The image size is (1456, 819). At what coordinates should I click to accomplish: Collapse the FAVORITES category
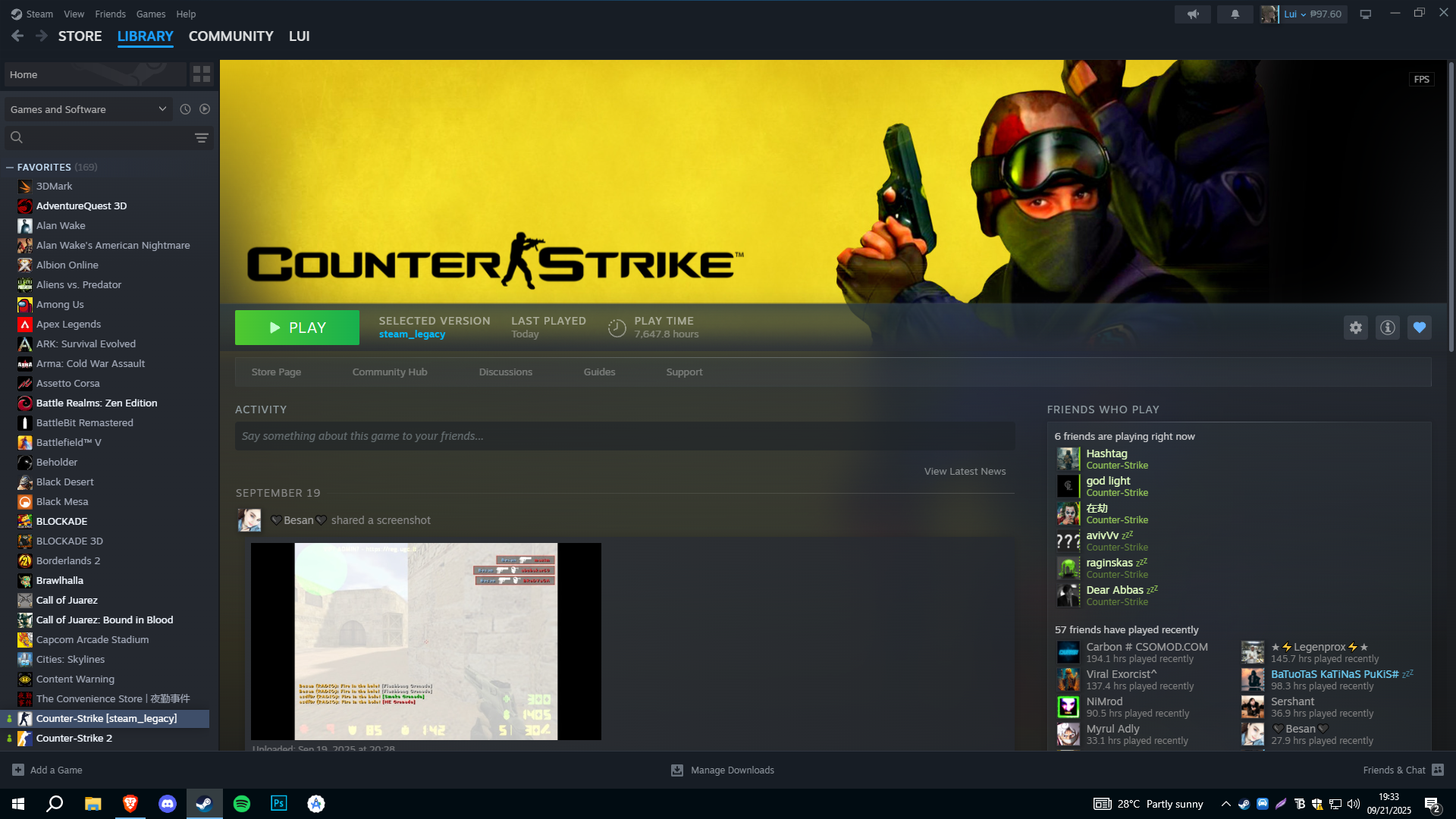pos(10,168)
